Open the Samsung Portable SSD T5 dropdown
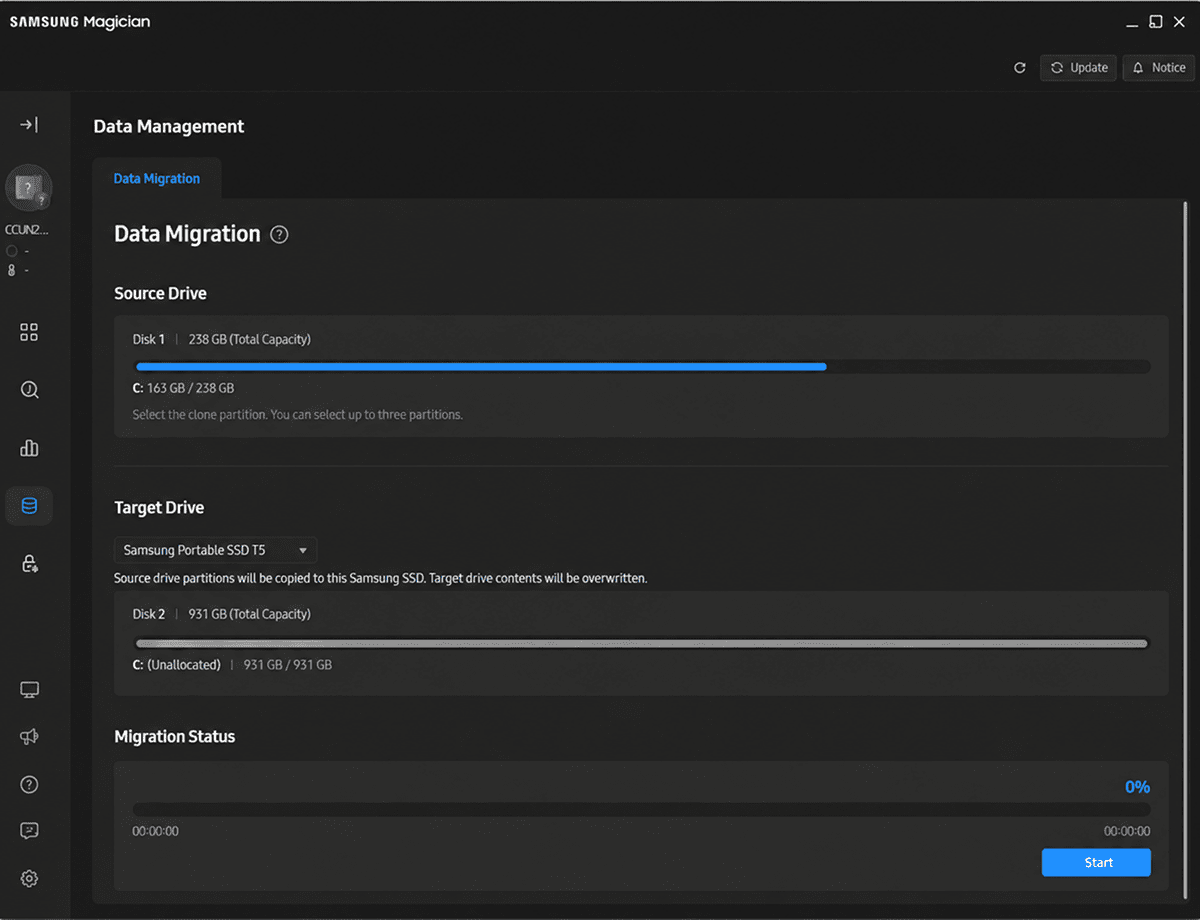Screen dimensions: 1200x920 [216, 550]
